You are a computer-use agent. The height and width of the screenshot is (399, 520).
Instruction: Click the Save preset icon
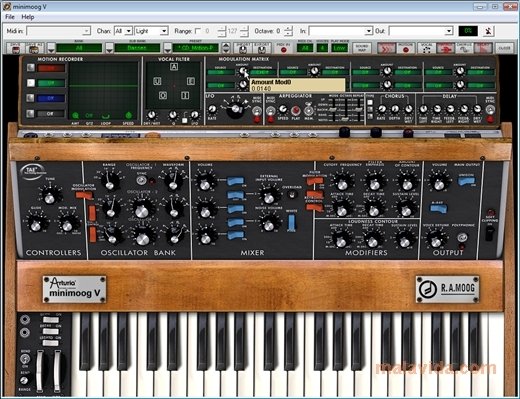(16, 48)
